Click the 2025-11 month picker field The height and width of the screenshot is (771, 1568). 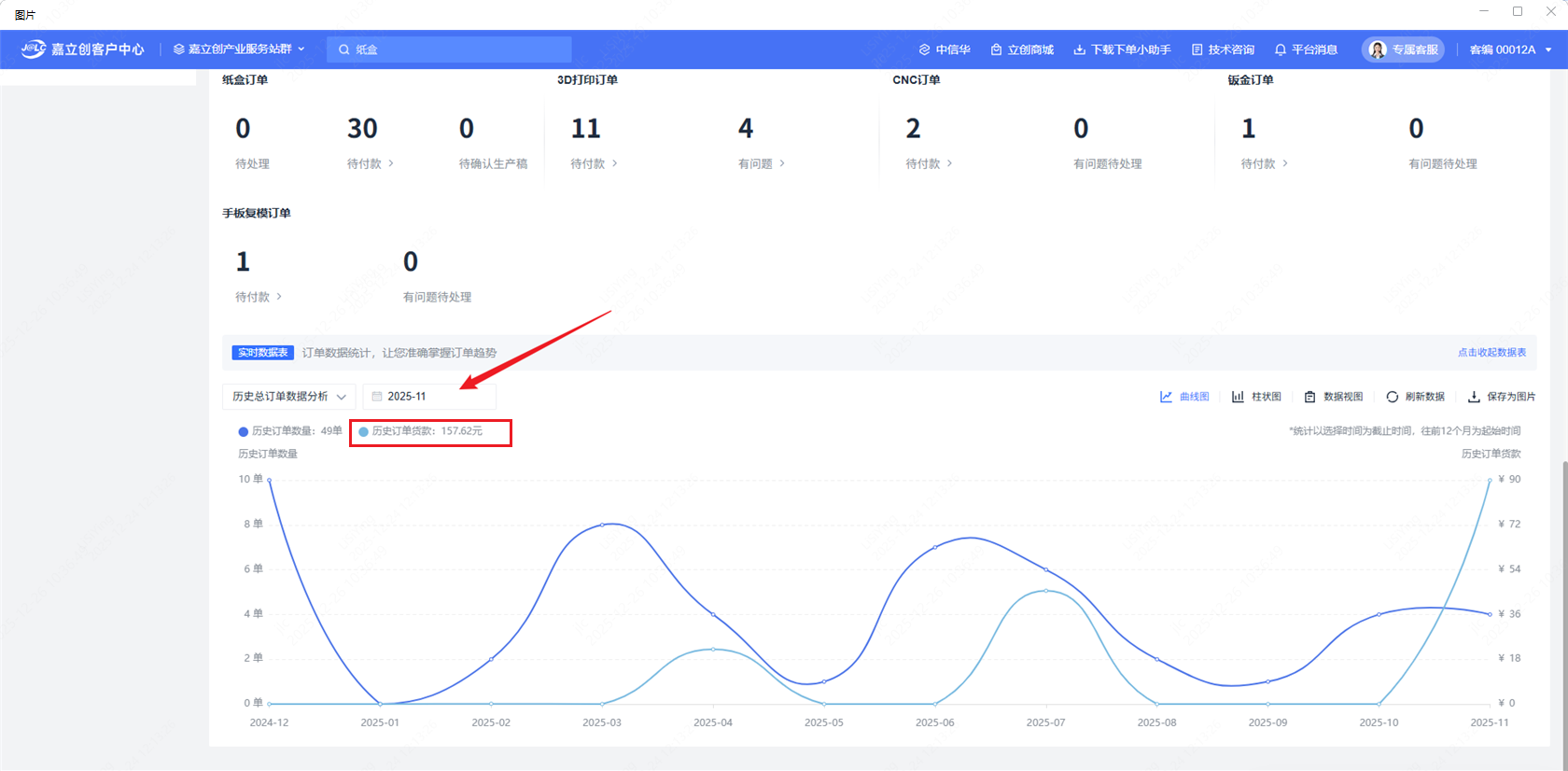tap(429, 397)
